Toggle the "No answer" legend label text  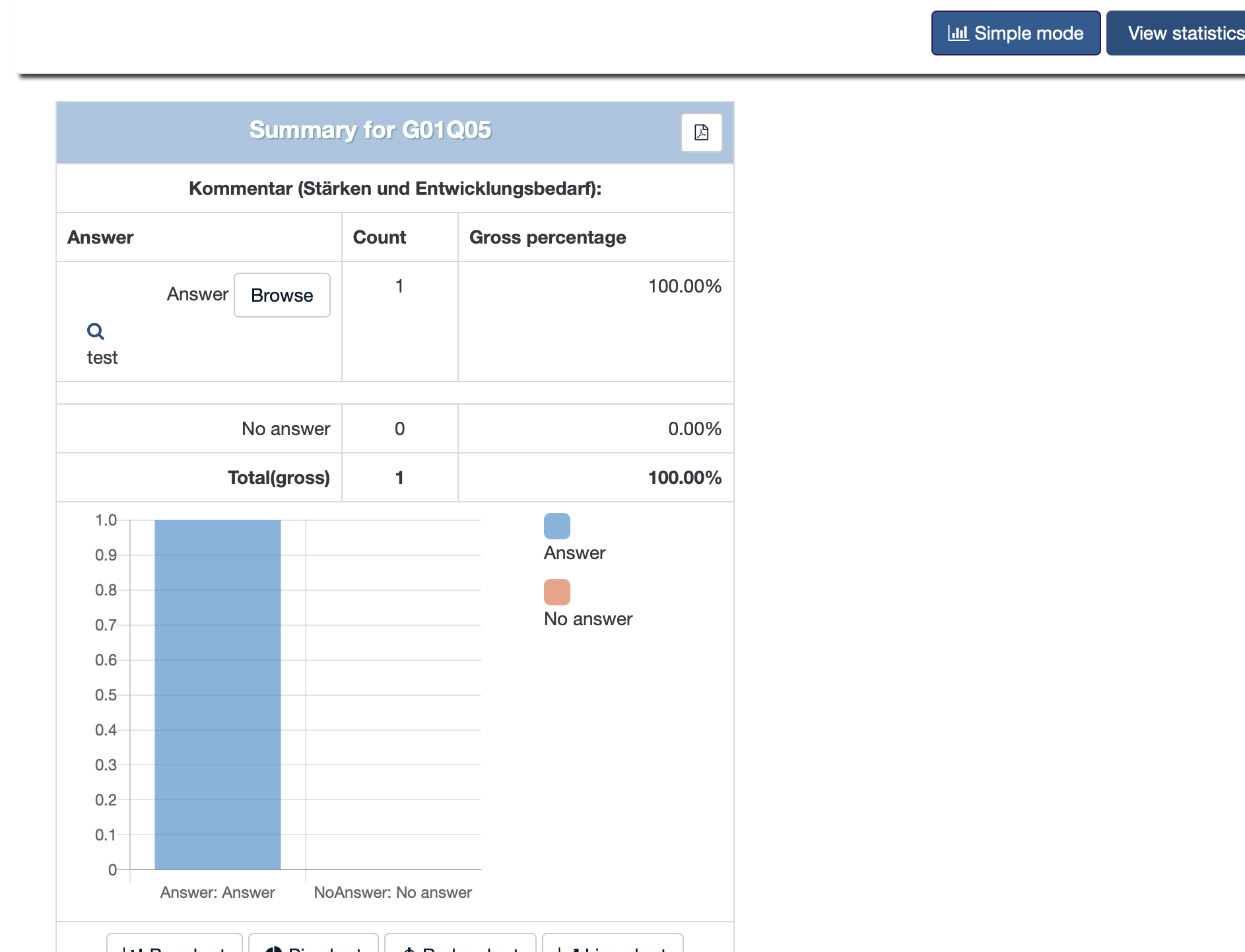click(x=588, y=619)
